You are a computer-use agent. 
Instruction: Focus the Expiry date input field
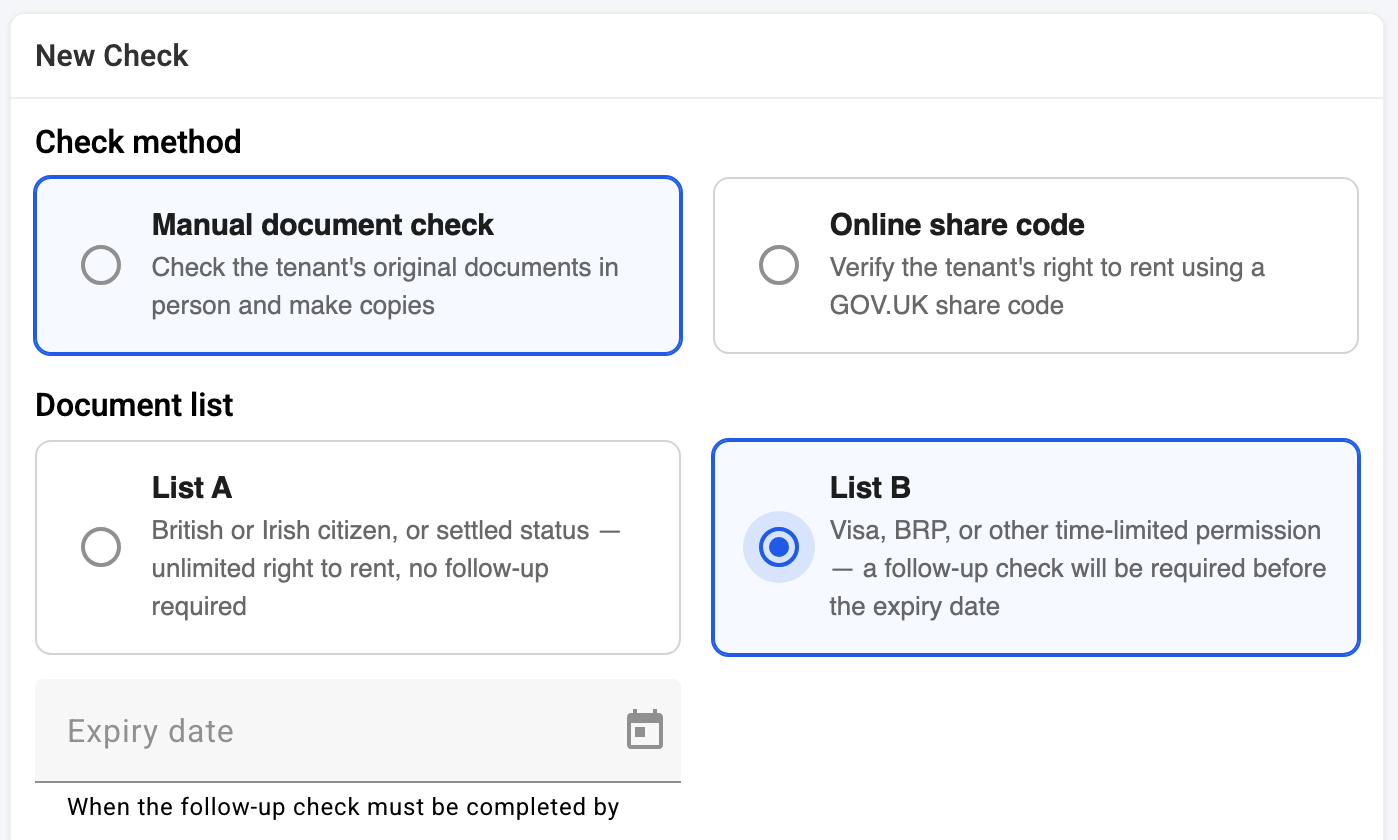(358, 731)
